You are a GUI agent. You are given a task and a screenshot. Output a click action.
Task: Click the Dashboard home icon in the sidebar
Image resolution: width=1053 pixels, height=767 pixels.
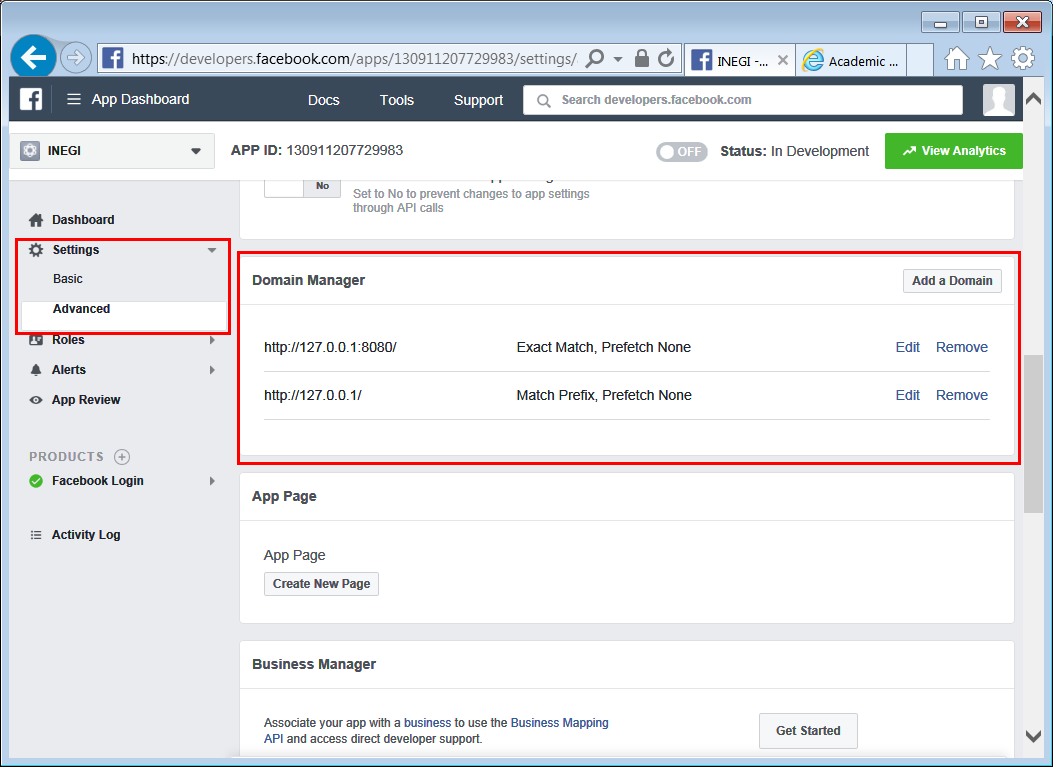36,220
